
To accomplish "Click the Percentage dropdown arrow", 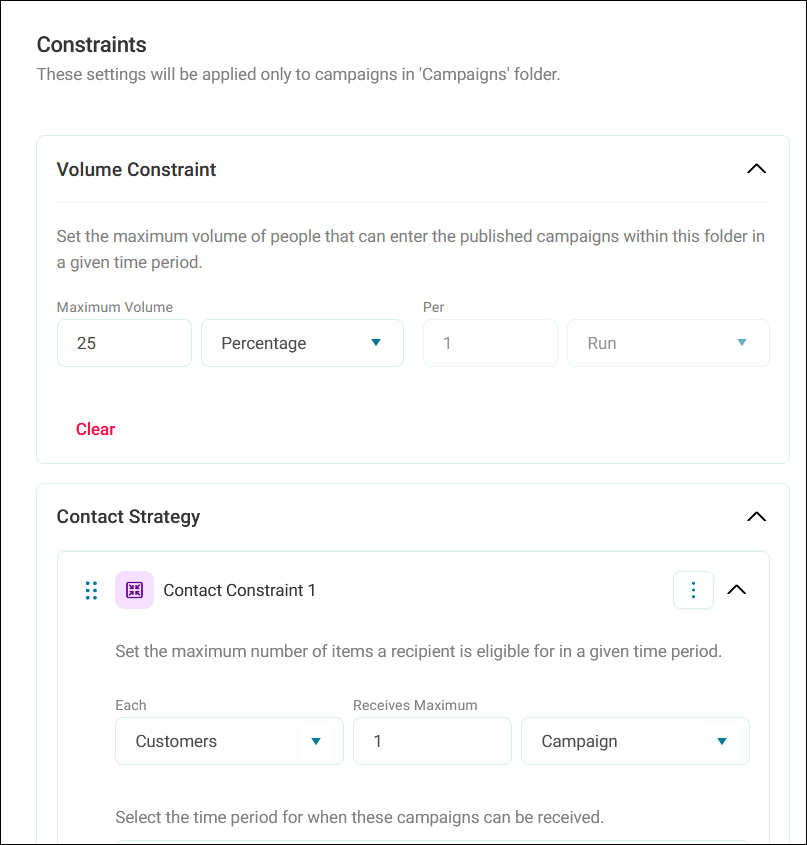I will tap(376, 342).
